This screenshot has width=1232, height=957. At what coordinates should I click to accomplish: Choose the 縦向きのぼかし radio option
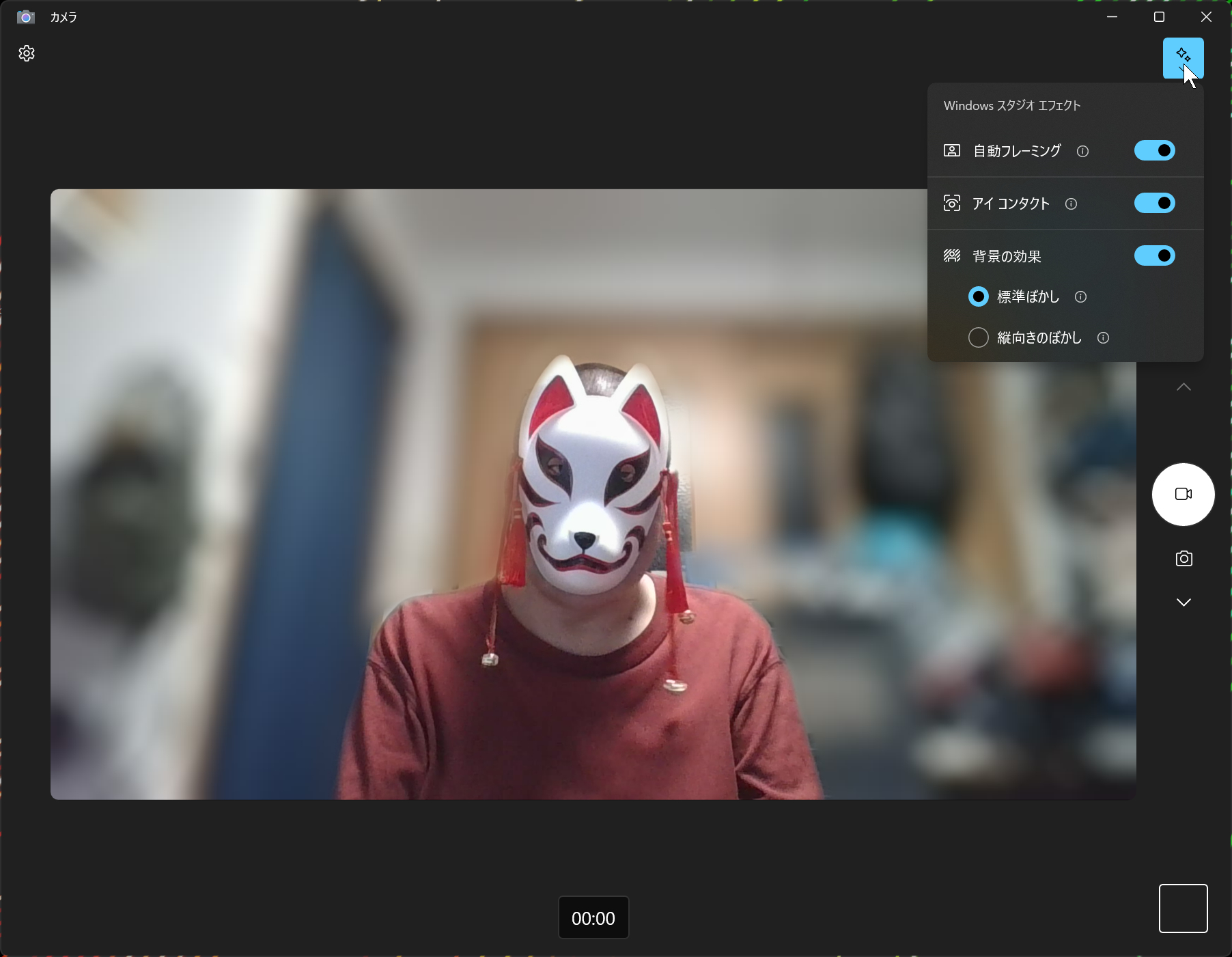point(978,337)
